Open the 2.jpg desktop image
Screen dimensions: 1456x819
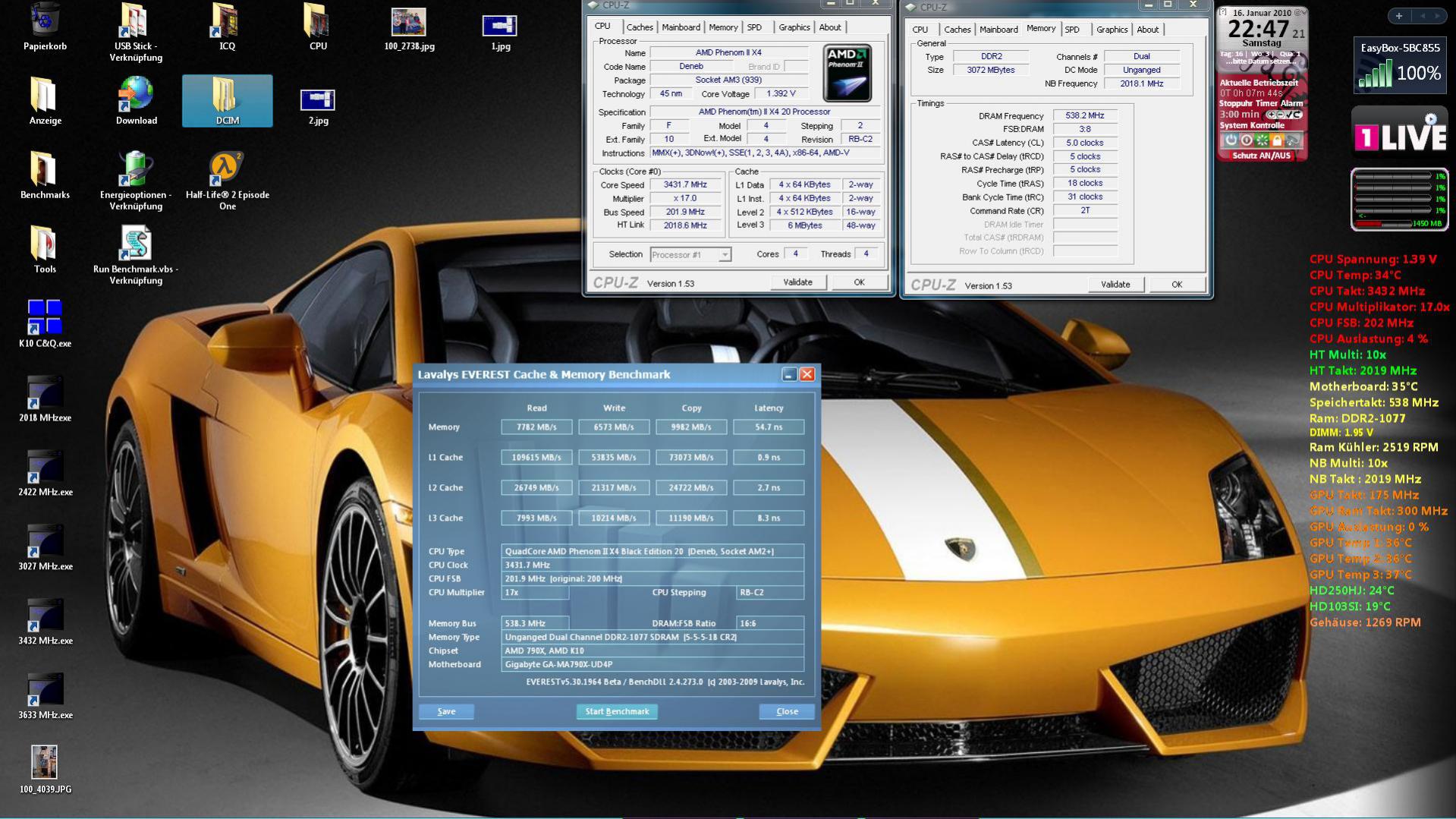pyautogui.click(x=318, y=106)
